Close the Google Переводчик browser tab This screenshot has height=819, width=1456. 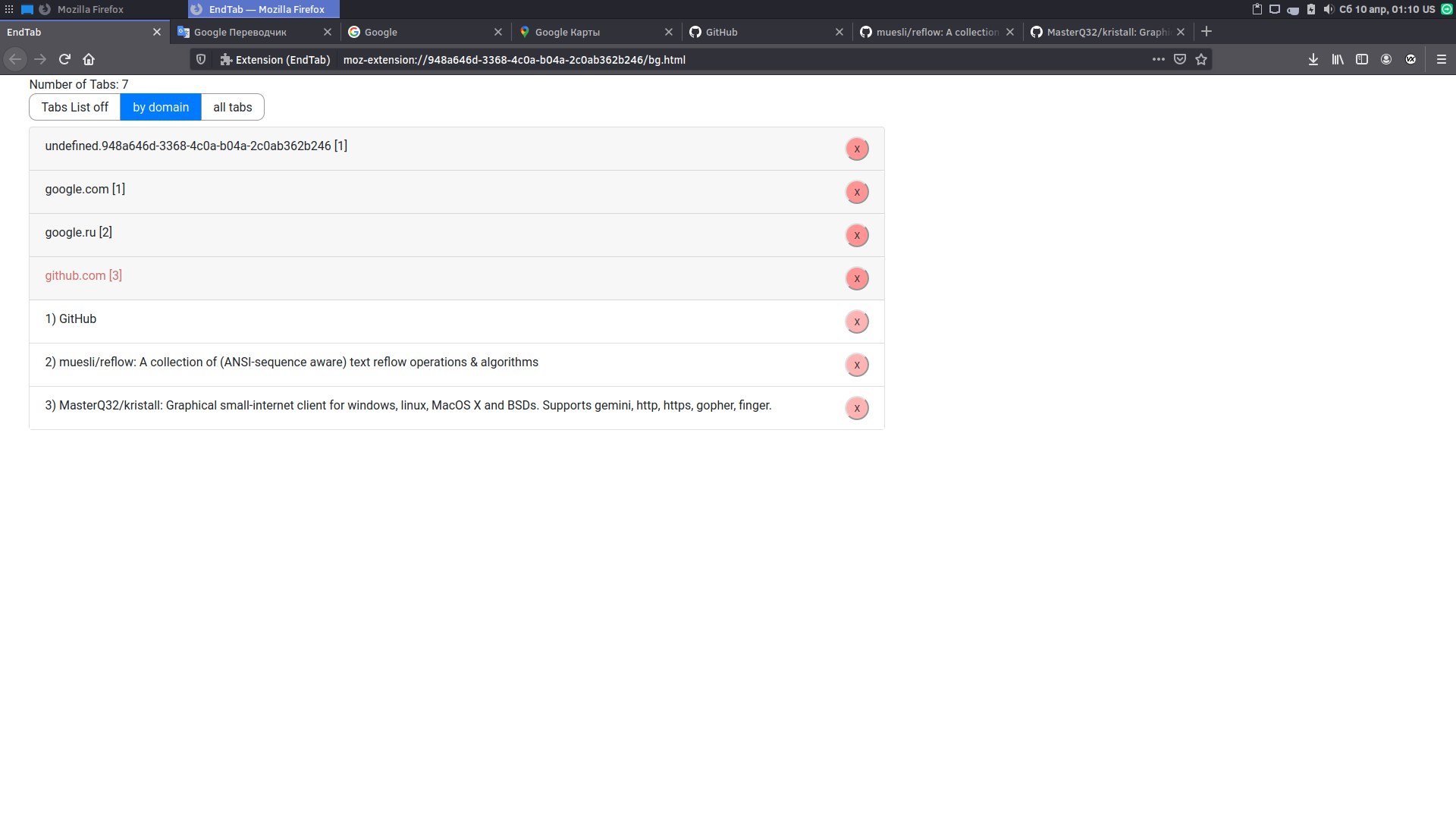click(x=328, y=32)
